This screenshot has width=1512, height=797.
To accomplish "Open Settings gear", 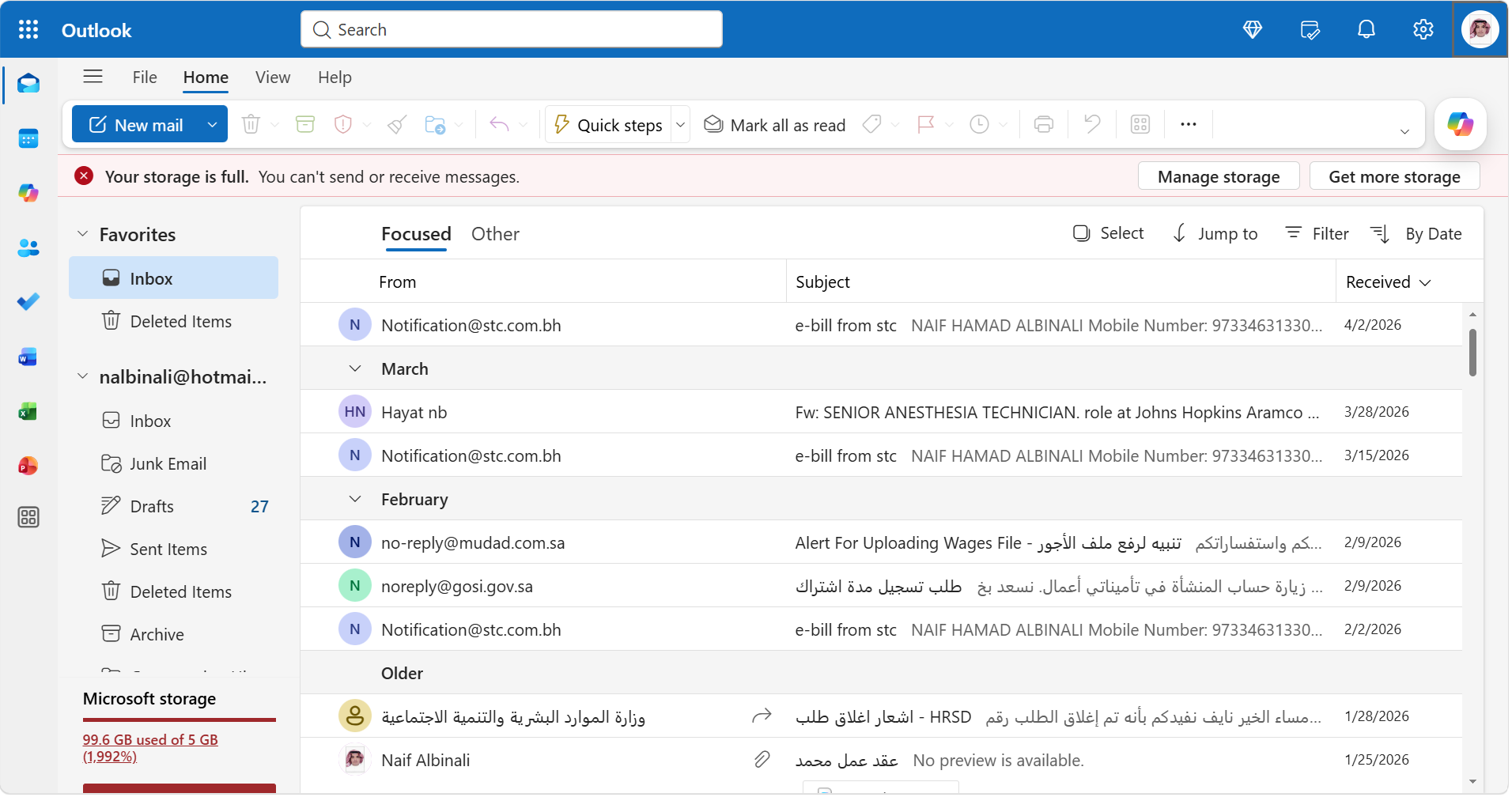I will pyautogui.click(x=1423, y=29).
